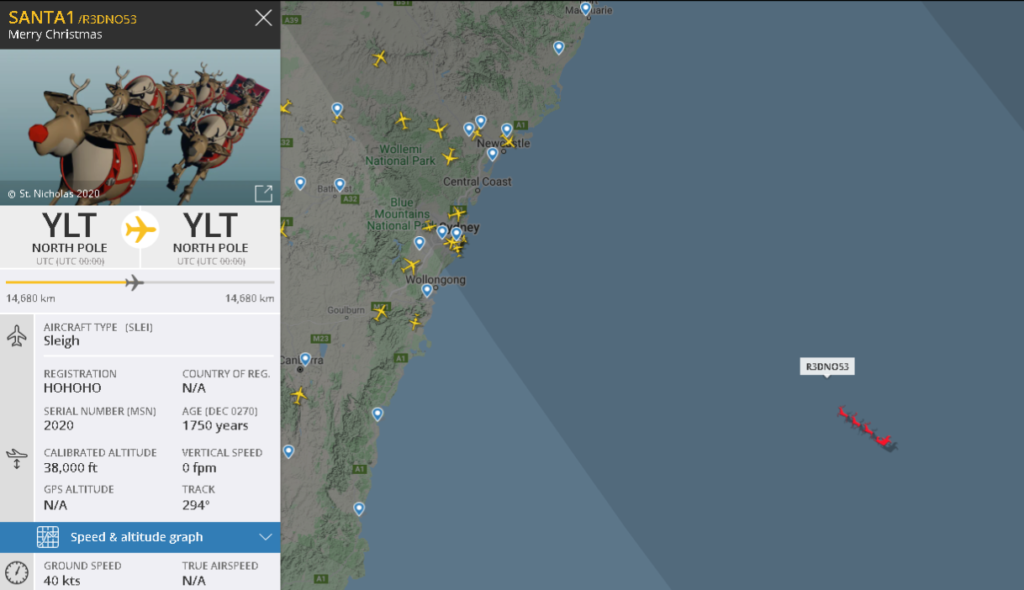This screenshot has width=1024, height=590.
Task: Select the departure airport YLT North Pole
Action: [x=70, y=237]
